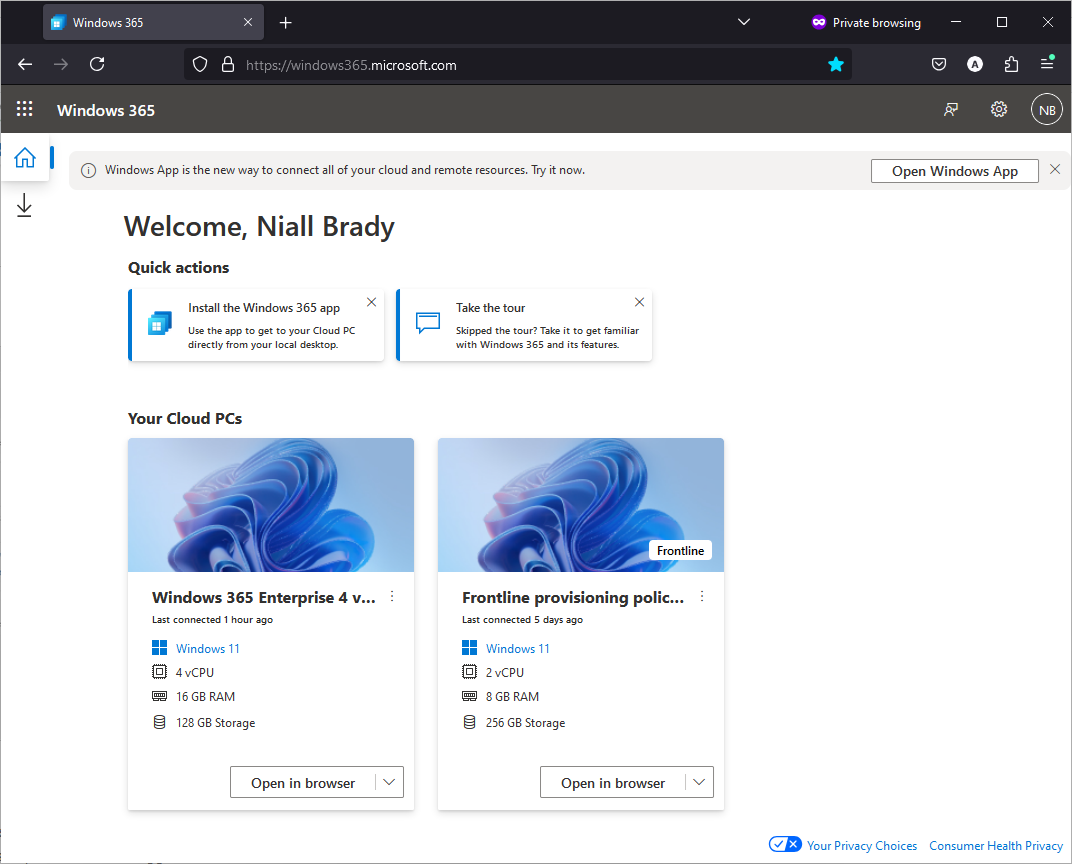Dismiss the Take the tour card
1072x864 pixels.
click(639, 302)
